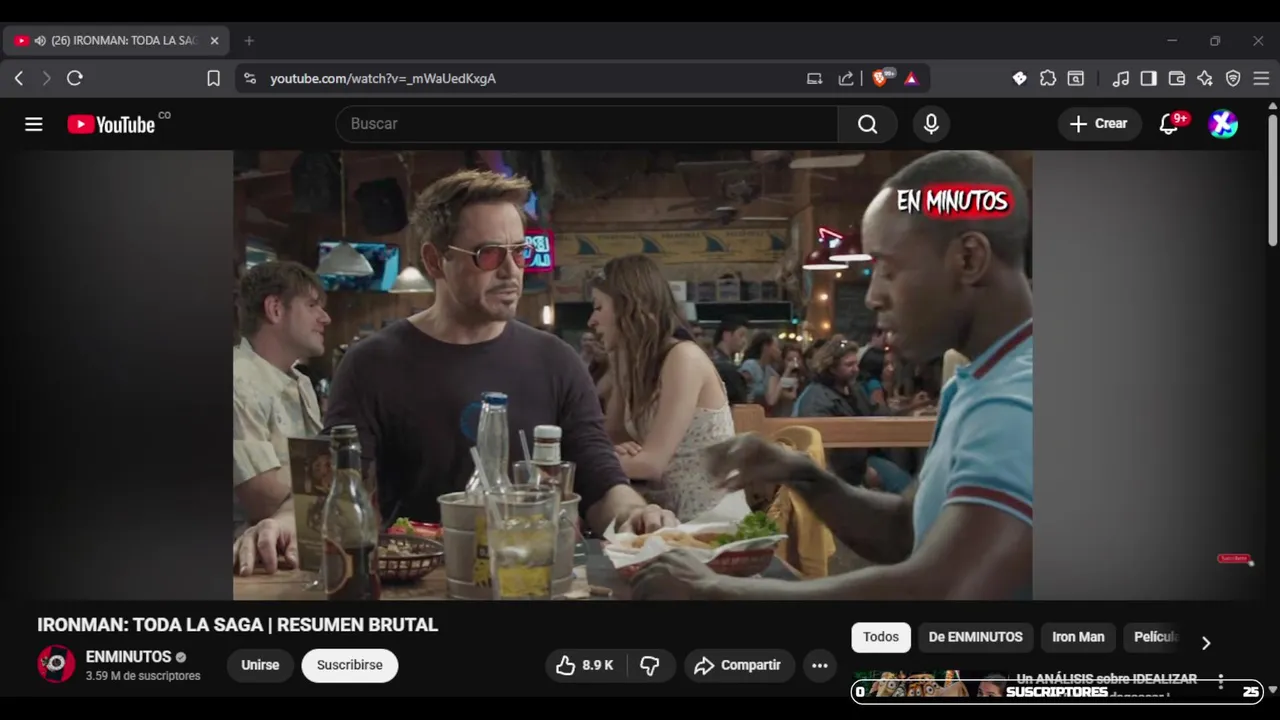The width and height of the screenshot is (1280, 720).
Task: Select the De ENMINUTOS filter chip
Action: tap(975, 637)
